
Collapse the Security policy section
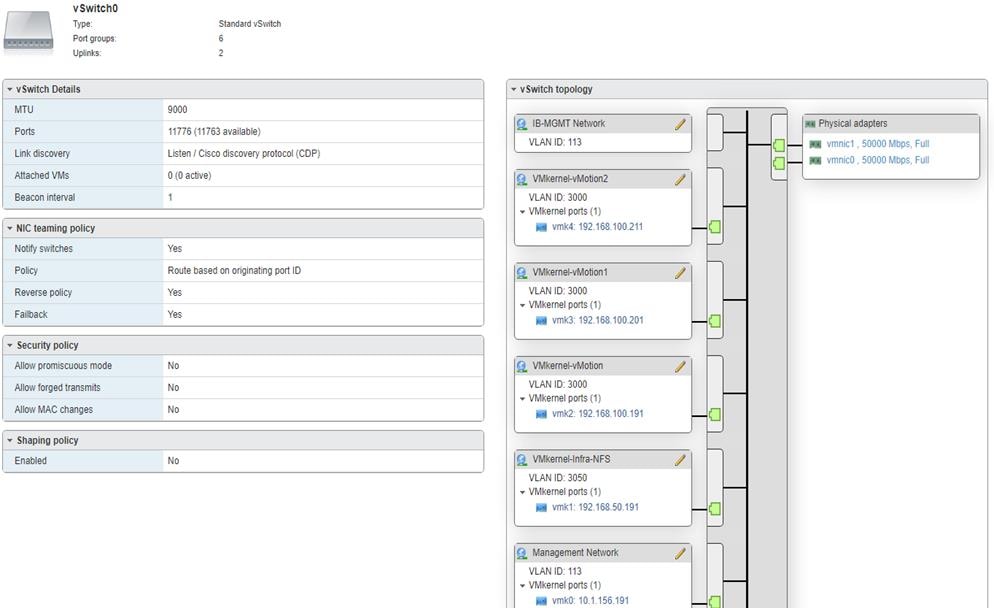pos(11,344)
